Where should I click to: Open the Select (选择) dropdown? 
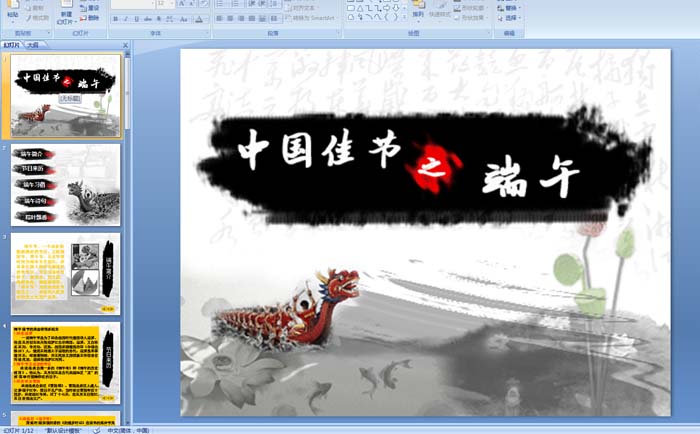pos(509,18)
